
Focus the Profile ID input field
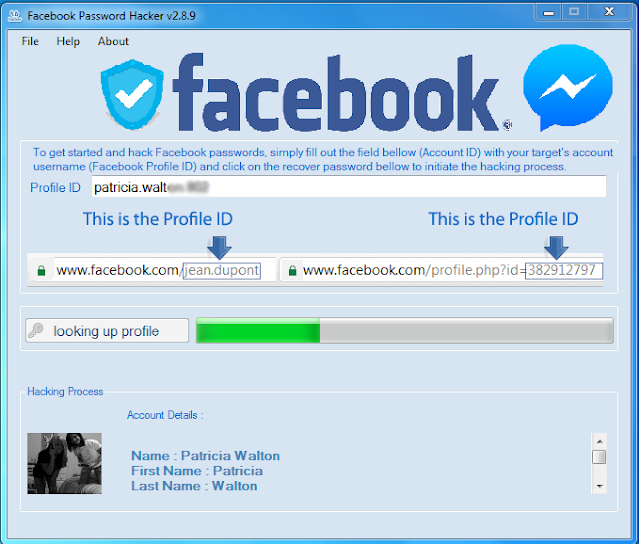[x=349, y=187]
